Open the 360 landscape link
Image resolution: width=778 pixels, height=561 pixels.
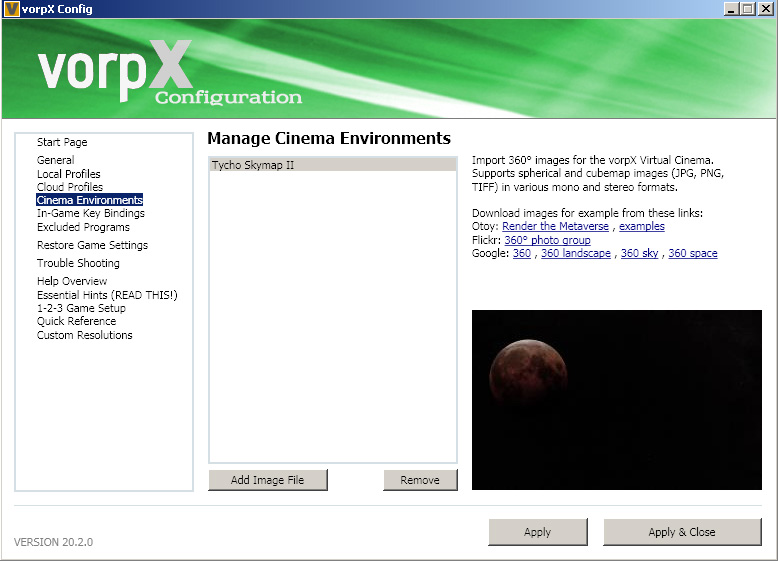(576, 253)
